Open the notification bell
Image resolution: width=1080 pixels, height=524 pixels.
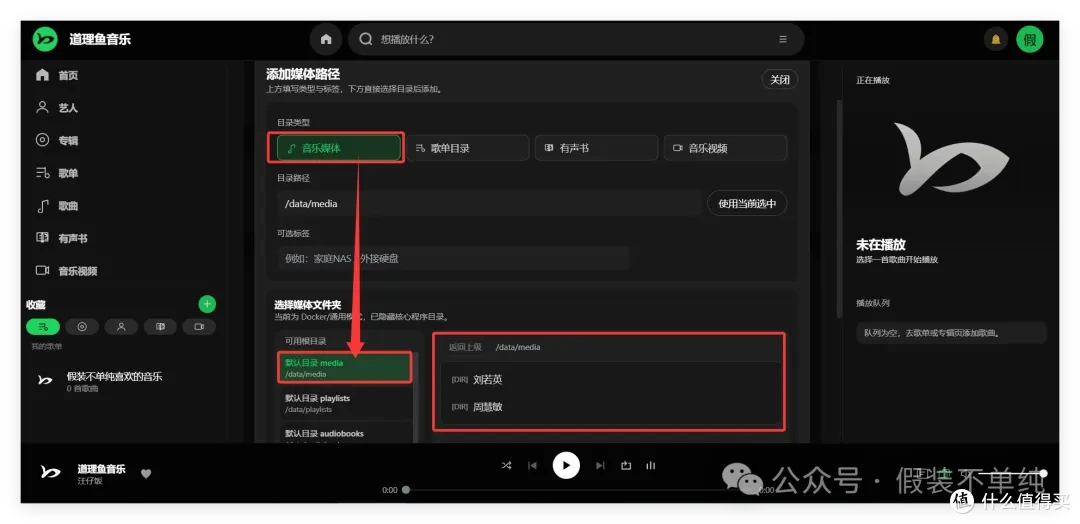pos(995,39)
